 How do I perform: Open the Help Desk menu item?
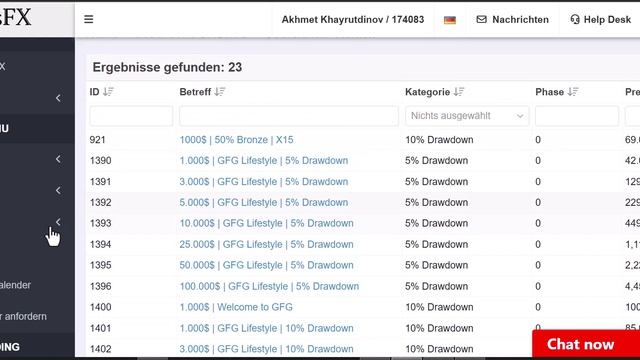coord(601,20)
